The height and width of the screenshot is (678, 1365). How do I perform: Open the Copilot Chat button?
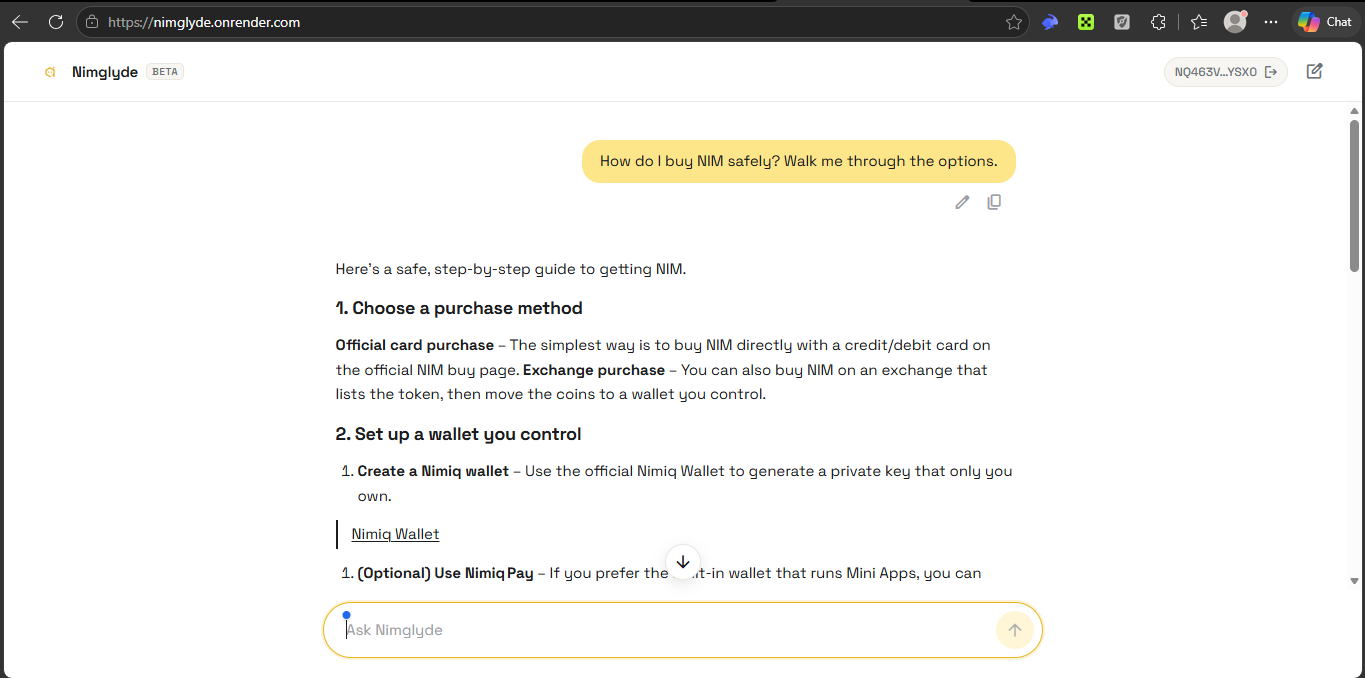[x=1325, y=22]
